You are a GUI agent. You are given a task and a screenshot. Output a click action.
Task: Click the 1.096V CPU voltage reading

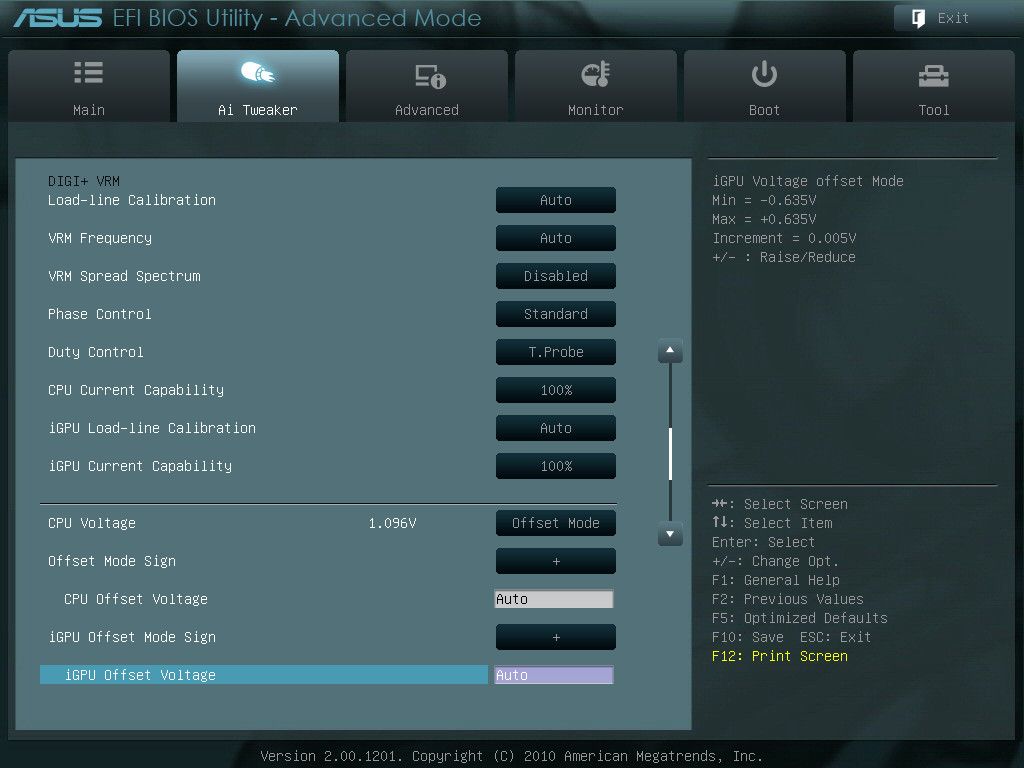click(392, 523)
